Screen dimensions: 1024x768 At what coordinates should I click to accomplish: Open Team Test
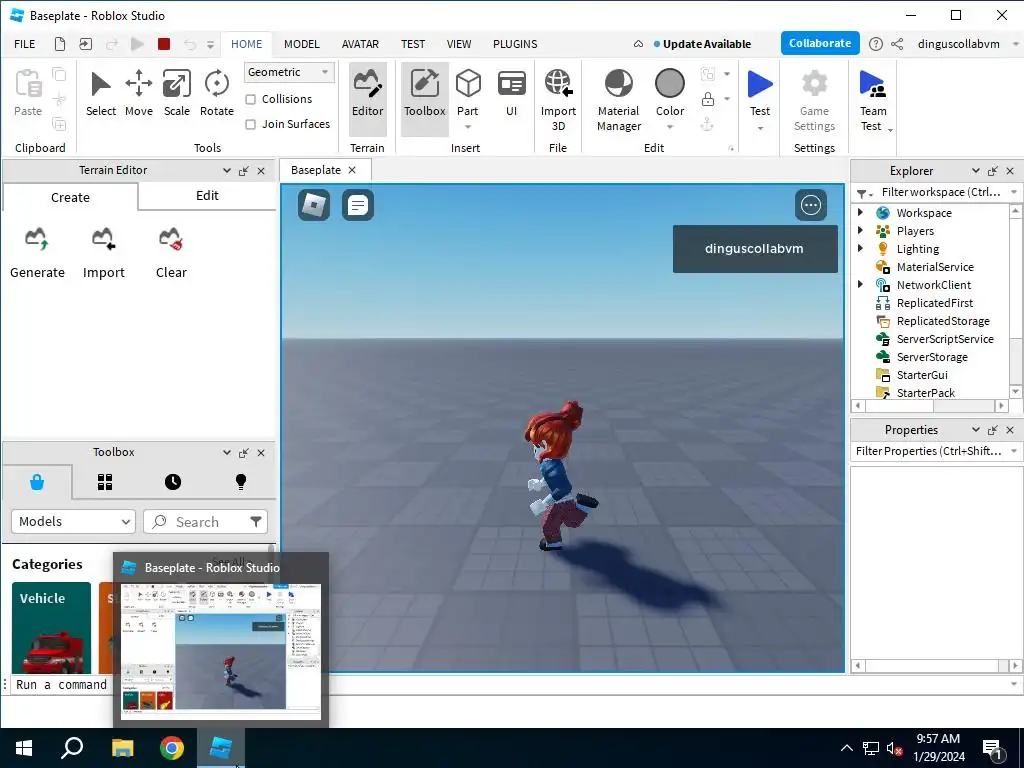click(x=872, y=101)
